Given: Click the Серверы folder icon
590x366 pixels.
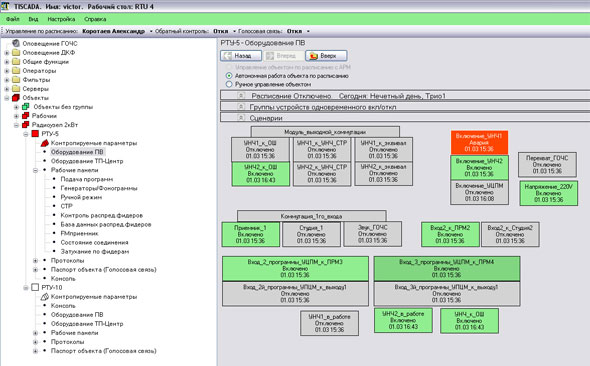Looking at the screenshot, I should click(16, 88).
